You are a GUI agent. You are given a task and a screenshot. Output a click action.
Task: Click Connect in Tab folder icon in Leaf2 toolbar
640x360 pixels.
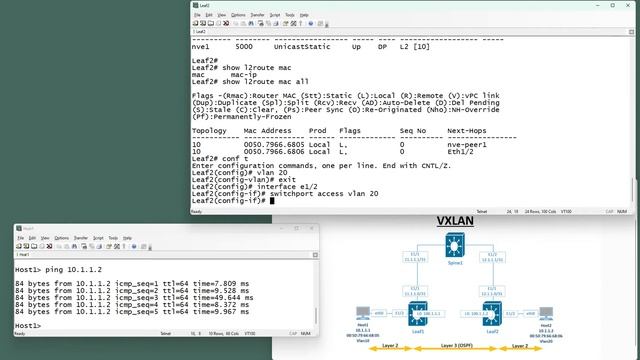[211, 23]
